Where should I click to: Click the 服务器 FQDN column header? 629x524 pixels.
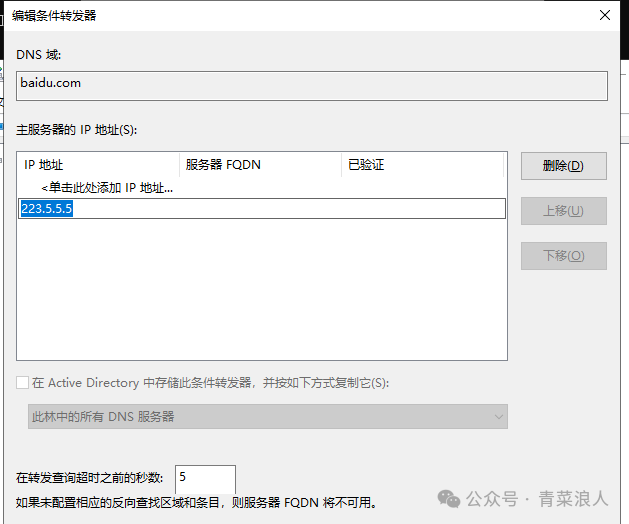(x=260, y=165)
